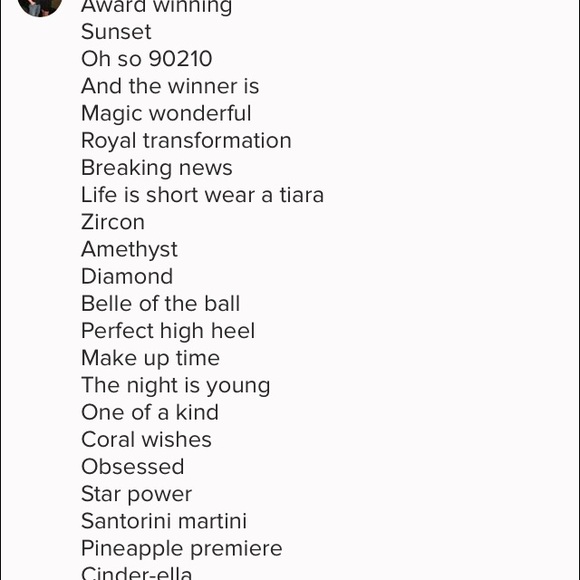Select the 'One of a kind' text
580x580 pixels.
(x=150, y=412)
